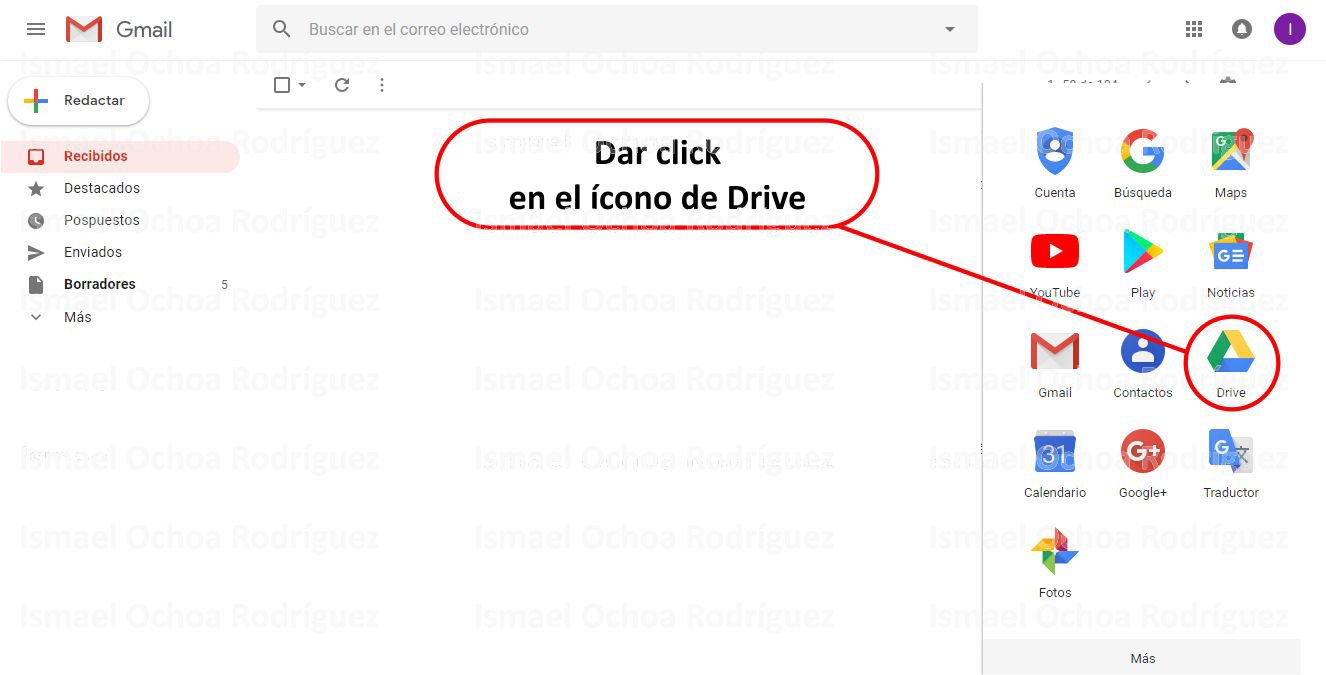Open the Contactos app icon
Image resolution: width=1326 pixels, height=675 pixels.
1142,352
